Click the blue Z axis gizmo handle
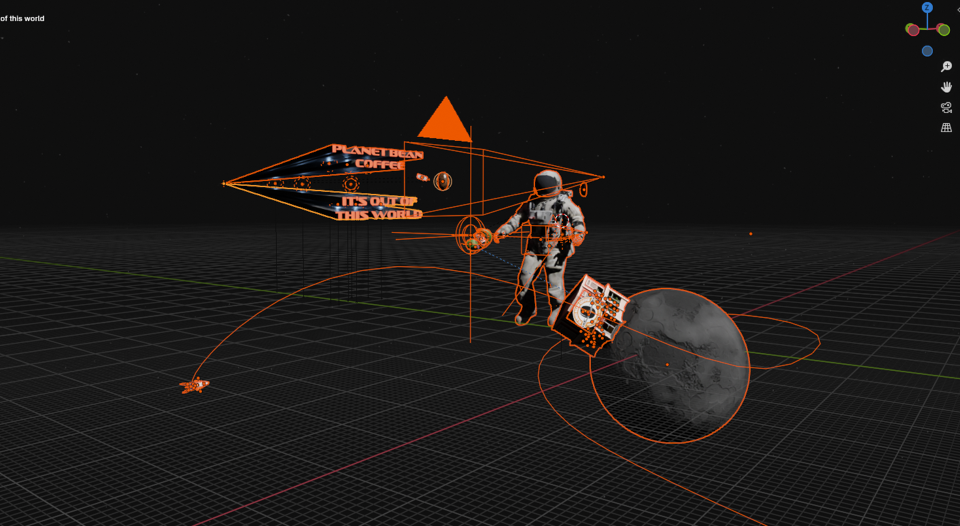 point(928,8)
